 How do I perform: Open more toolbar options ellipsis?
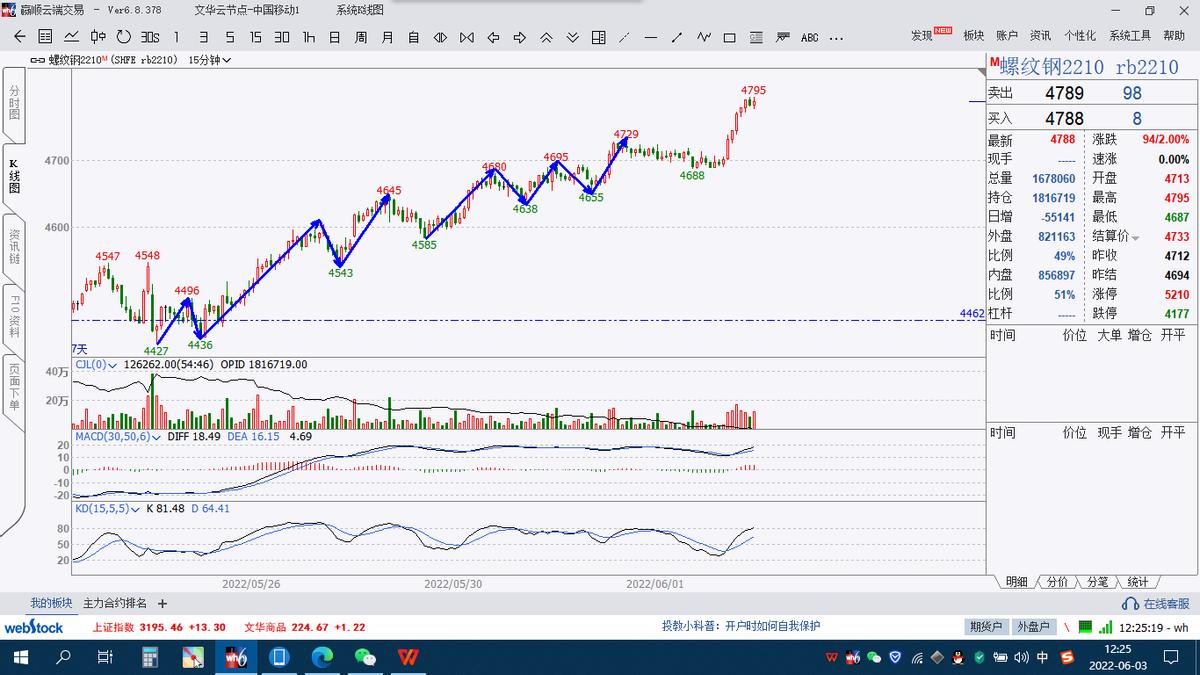tap(835, 37)
